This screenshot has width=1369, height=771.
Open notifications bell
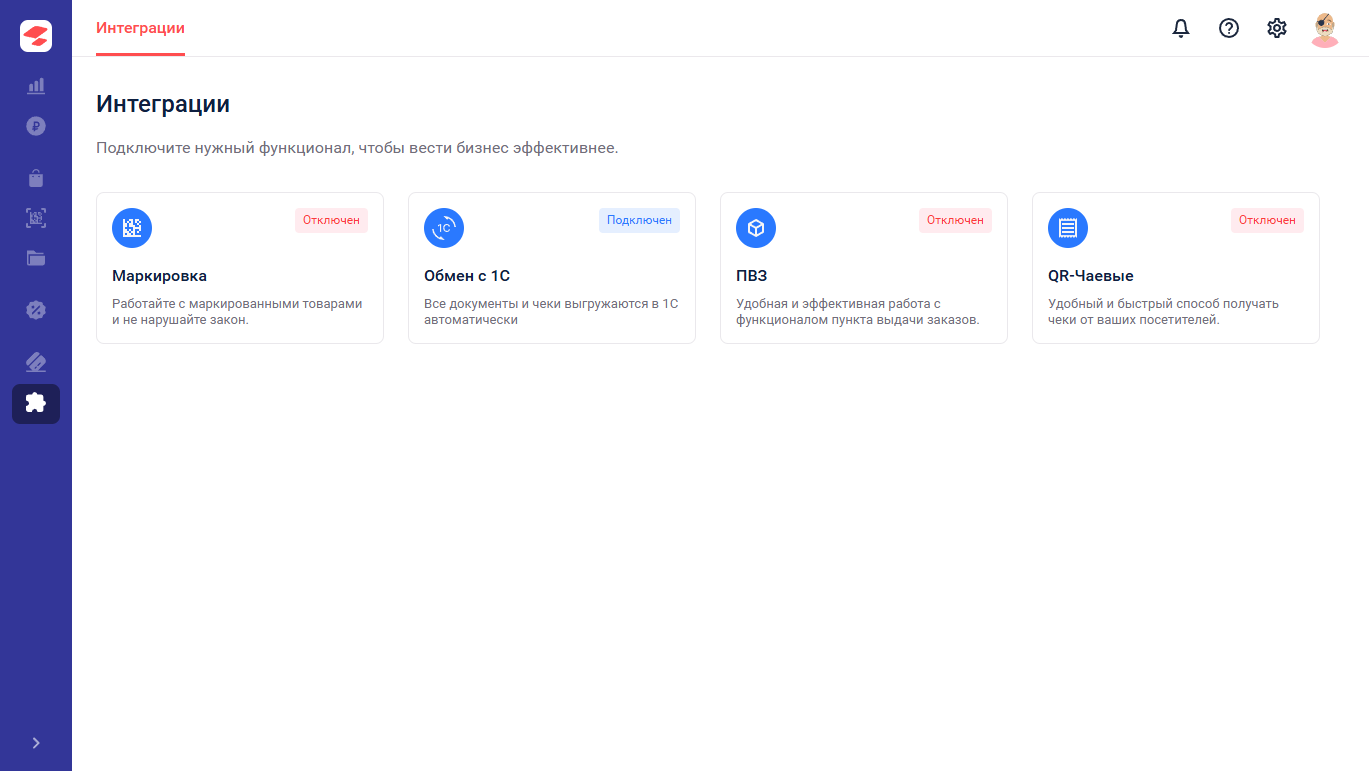point(1181,28)
